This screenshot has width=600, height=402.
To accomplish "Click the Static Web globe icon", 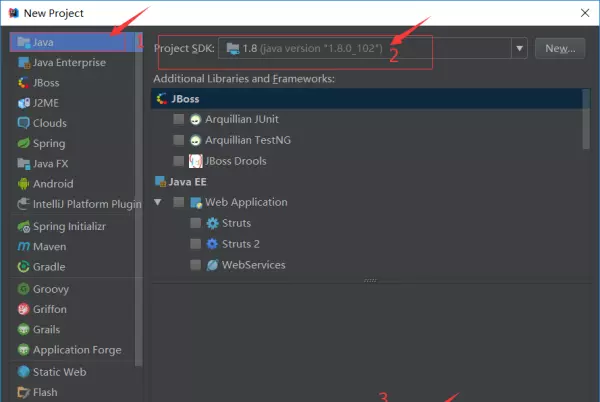I will coord(23,372).
